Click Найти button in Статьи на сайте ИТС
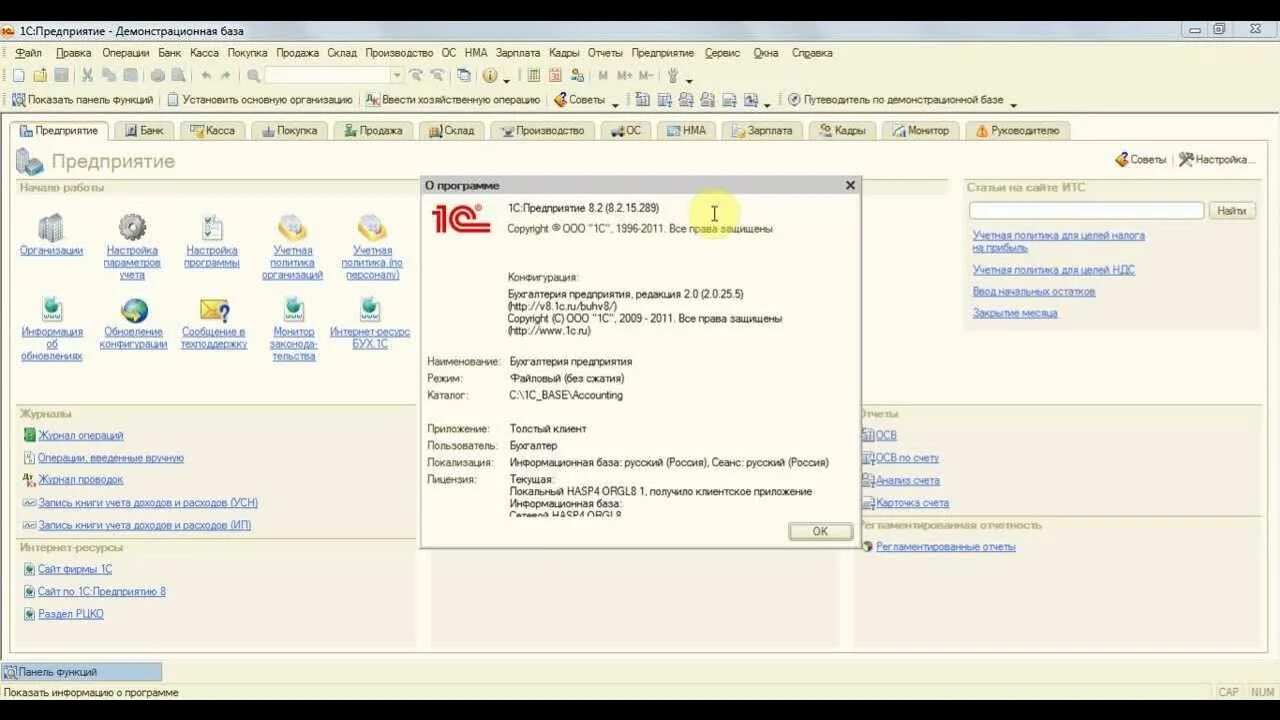Screen dimensions: 1280x720 coord(1232,211)
